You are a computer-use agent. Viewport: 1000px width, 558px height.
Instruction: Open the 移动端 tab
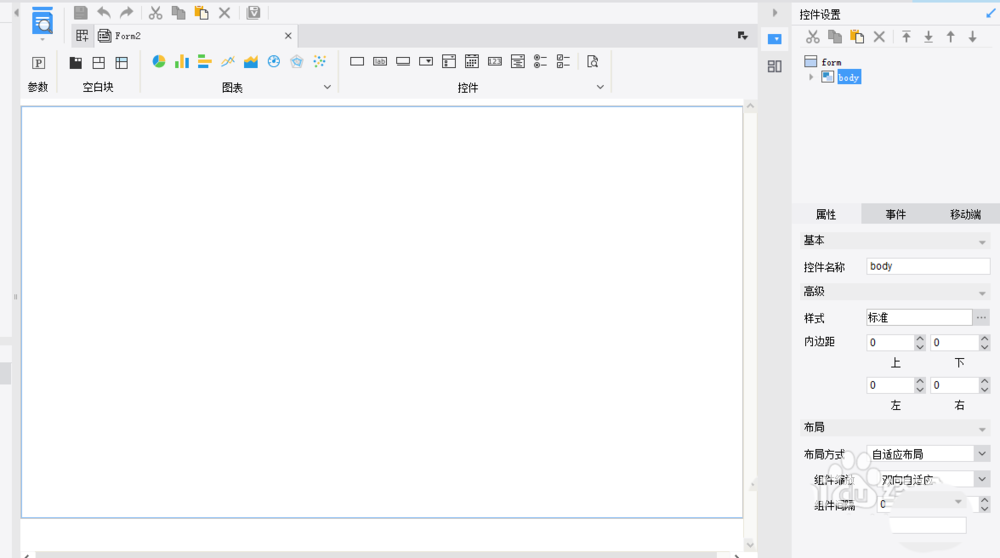[964, 215]
